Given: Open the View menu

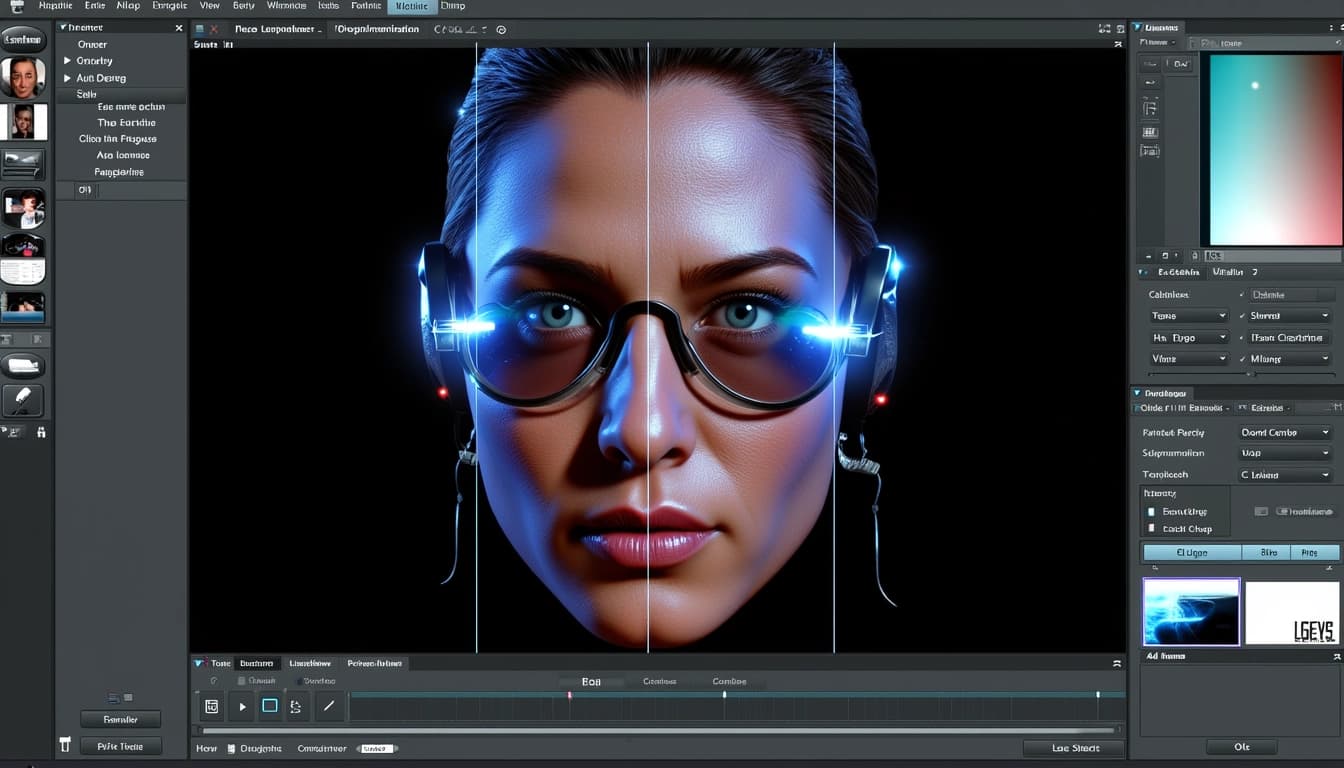Looking at the screenshot, I should [x=209, y=6].
